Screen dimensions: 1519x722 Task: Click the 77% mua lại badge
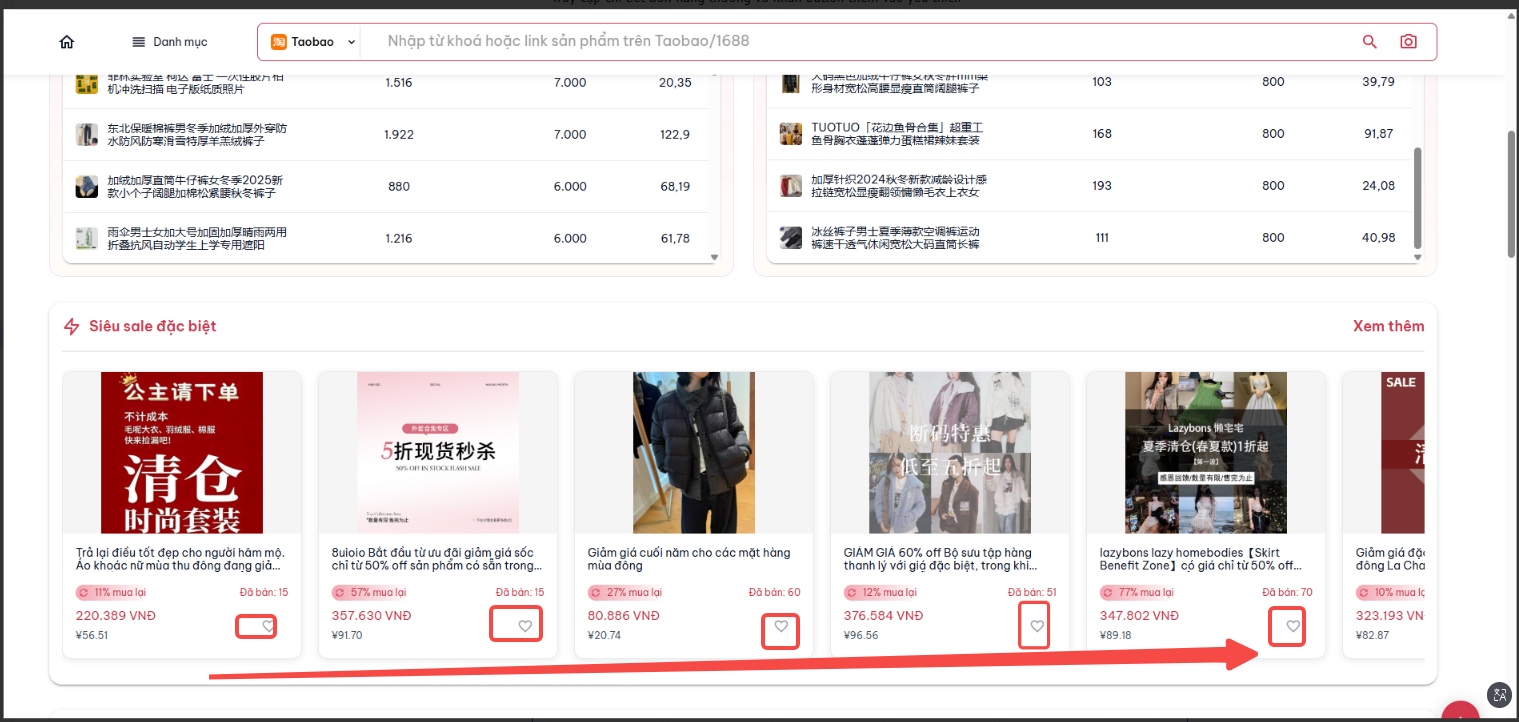[x=1137, y=592]
